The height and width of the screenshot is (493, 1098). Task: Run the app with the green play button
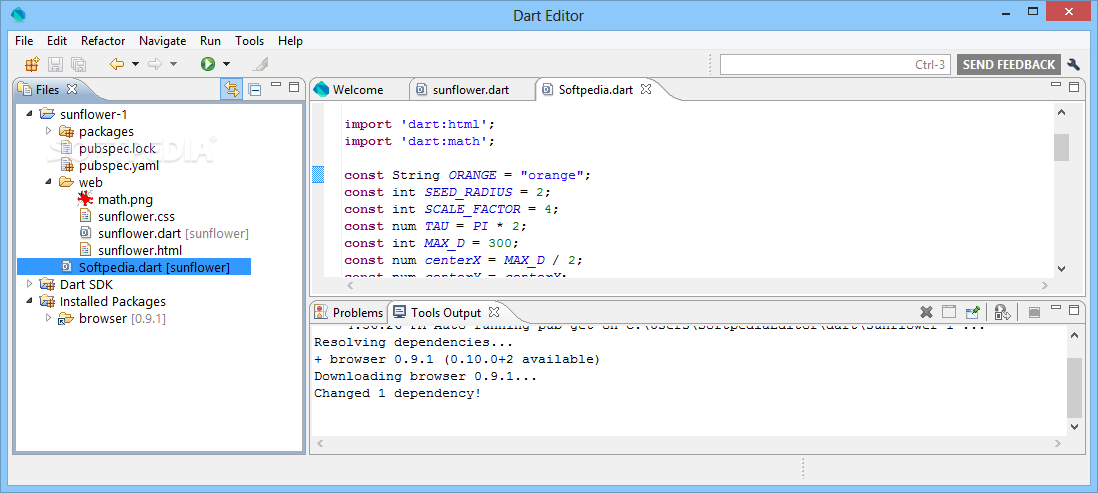coord(208,64)
